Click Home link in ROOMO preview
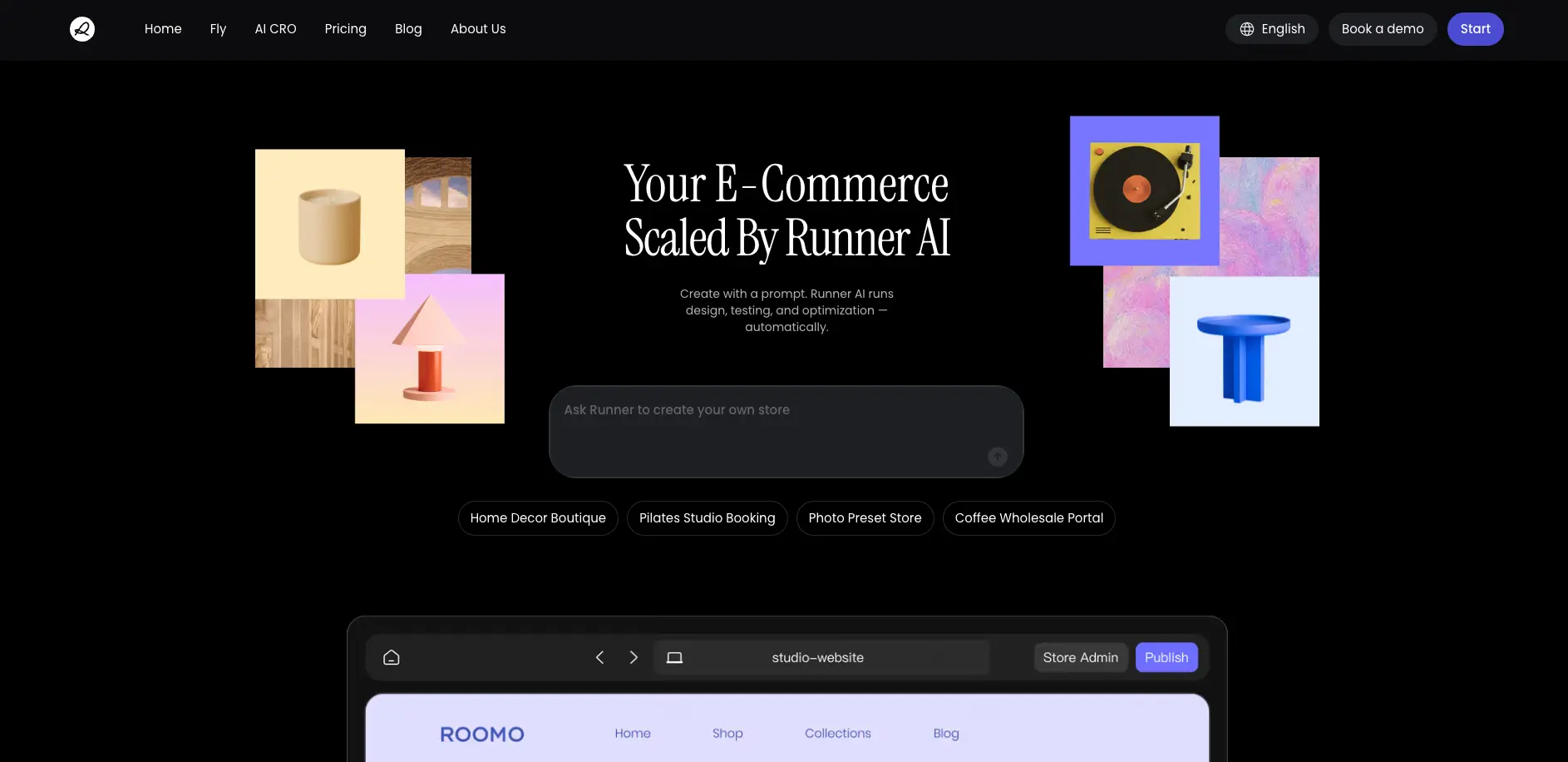 633,734
